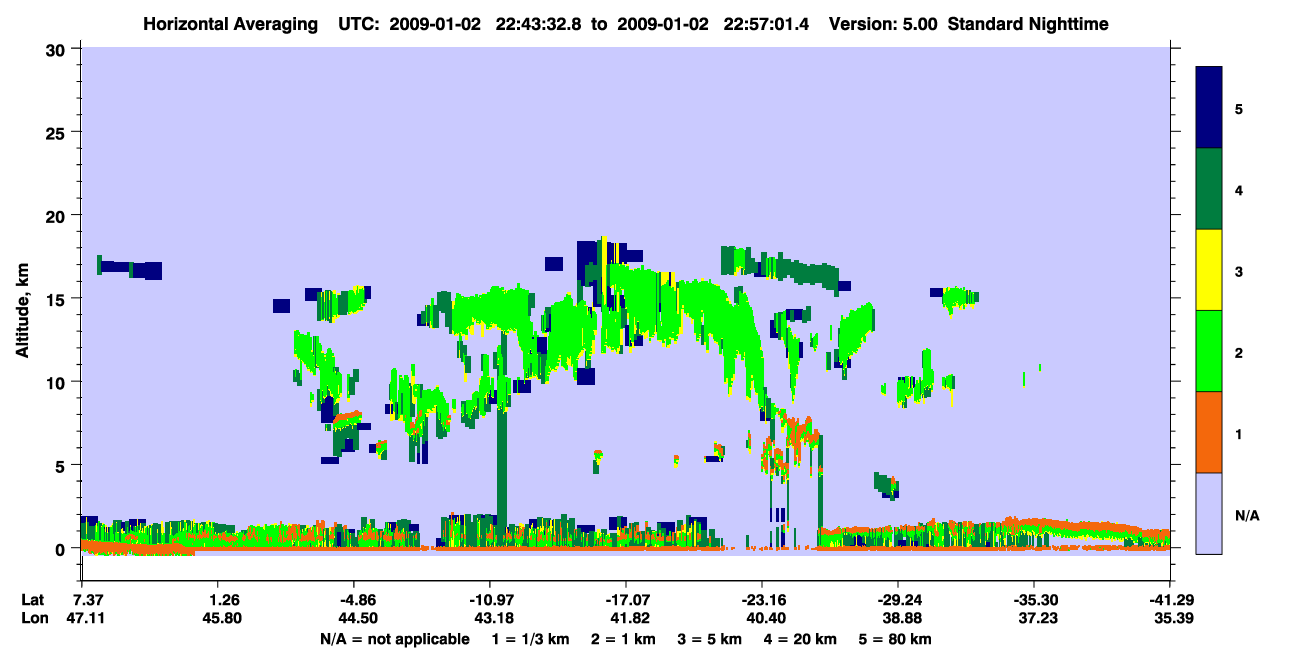Screen dimensions: 1300x667
Task: Click the orange colorbar segment for level 1
Action: [x=1209, y=431]
